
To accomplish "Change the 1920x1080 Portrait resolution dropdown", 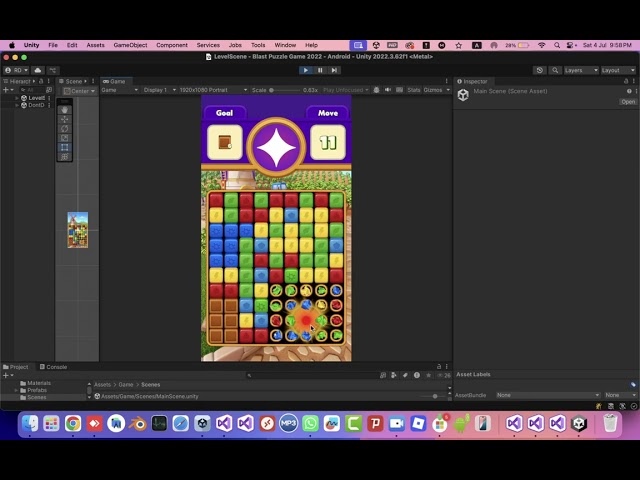I will click(x=213, y=90).
